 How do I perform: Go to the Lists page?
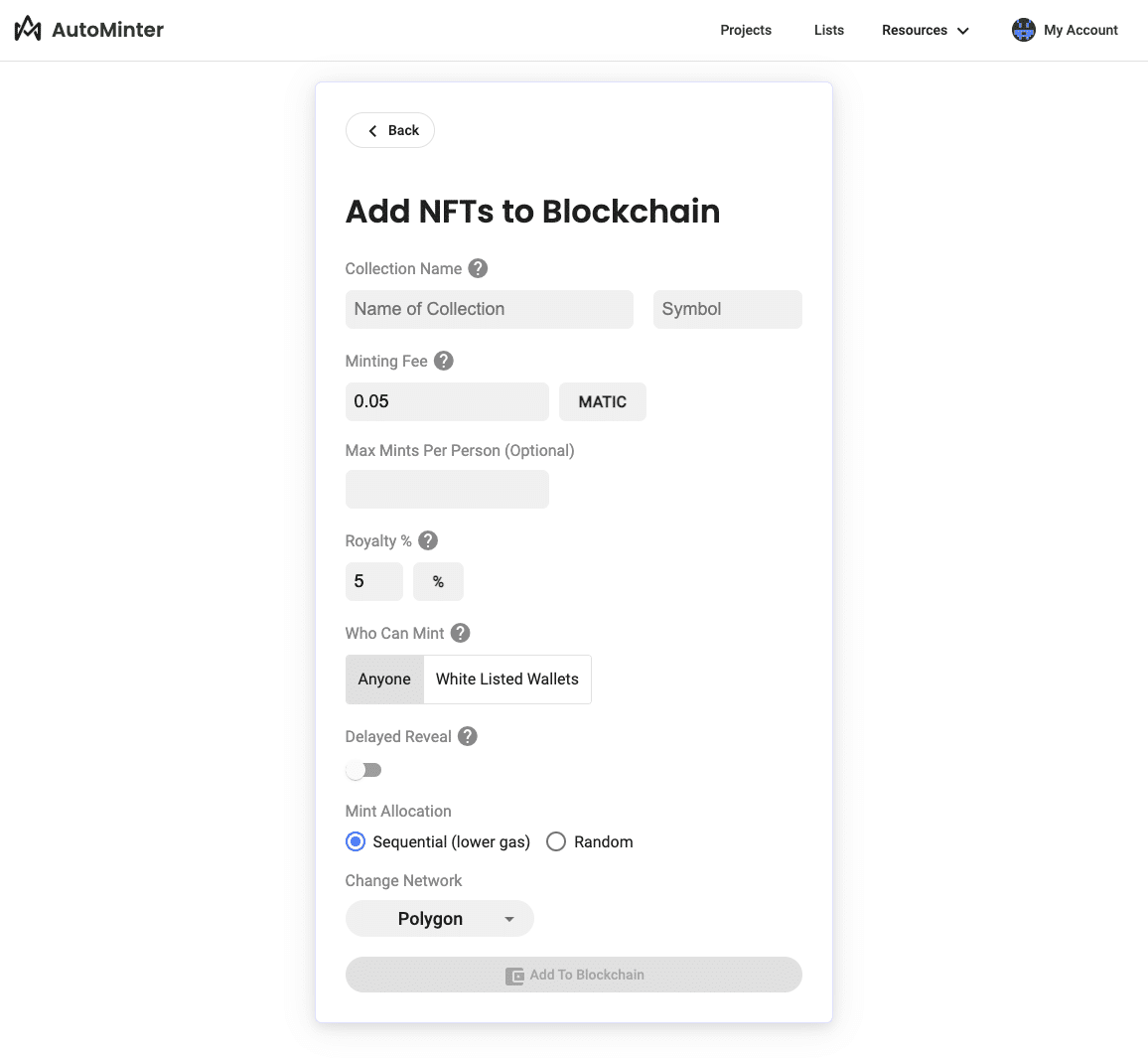[x=828, y=30]
